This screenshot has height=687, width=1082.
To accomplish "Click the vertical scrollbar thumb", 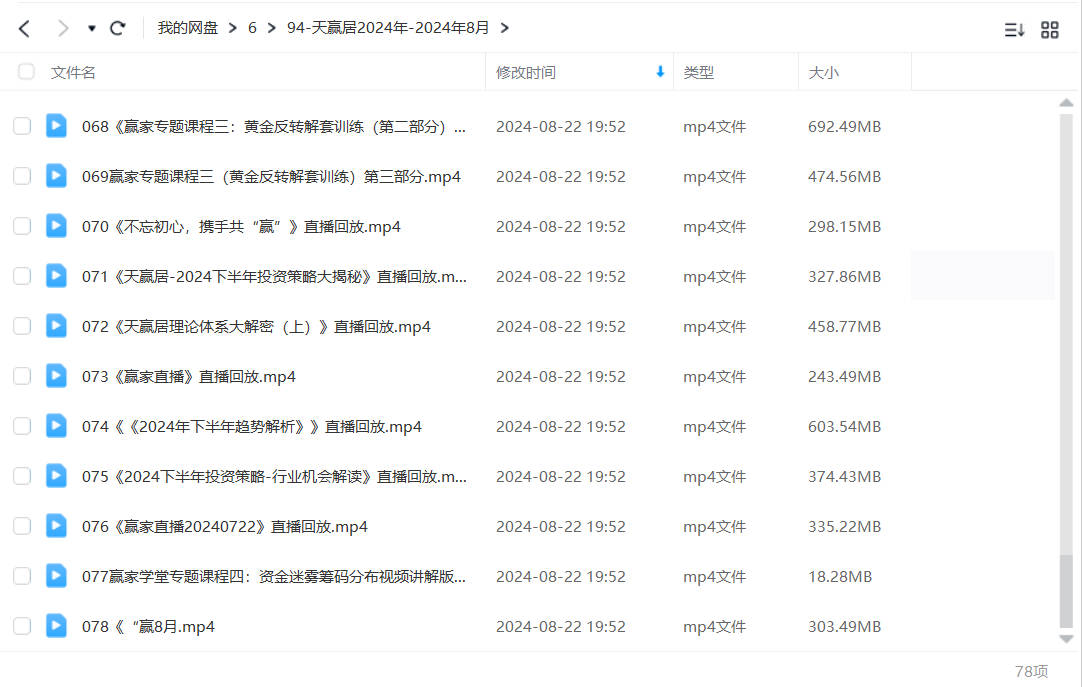I will [x=1066, y=590].
